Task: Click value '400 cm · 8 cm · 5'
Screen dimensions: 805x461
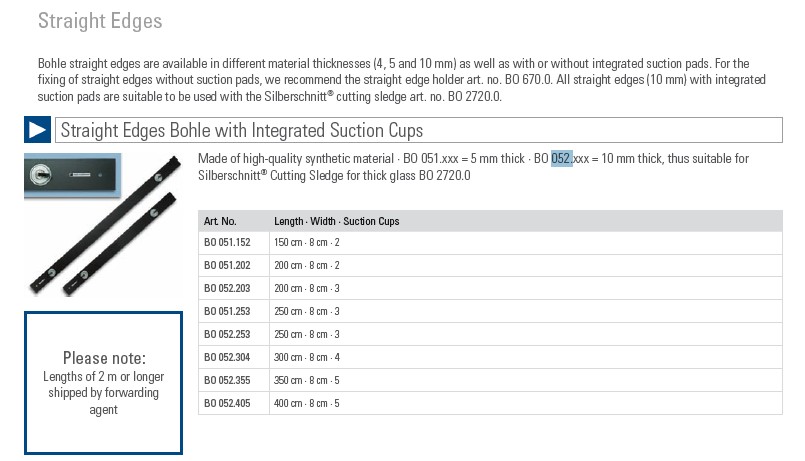Action: pyautogui.click(x=306, y=404)
